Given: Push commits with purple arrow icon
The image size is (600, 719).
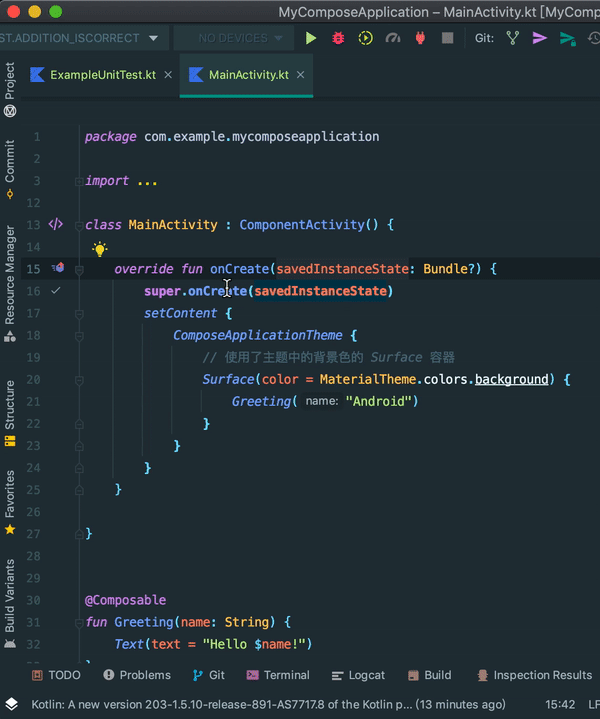Looking at the screenshot, I should pos(539,38).
